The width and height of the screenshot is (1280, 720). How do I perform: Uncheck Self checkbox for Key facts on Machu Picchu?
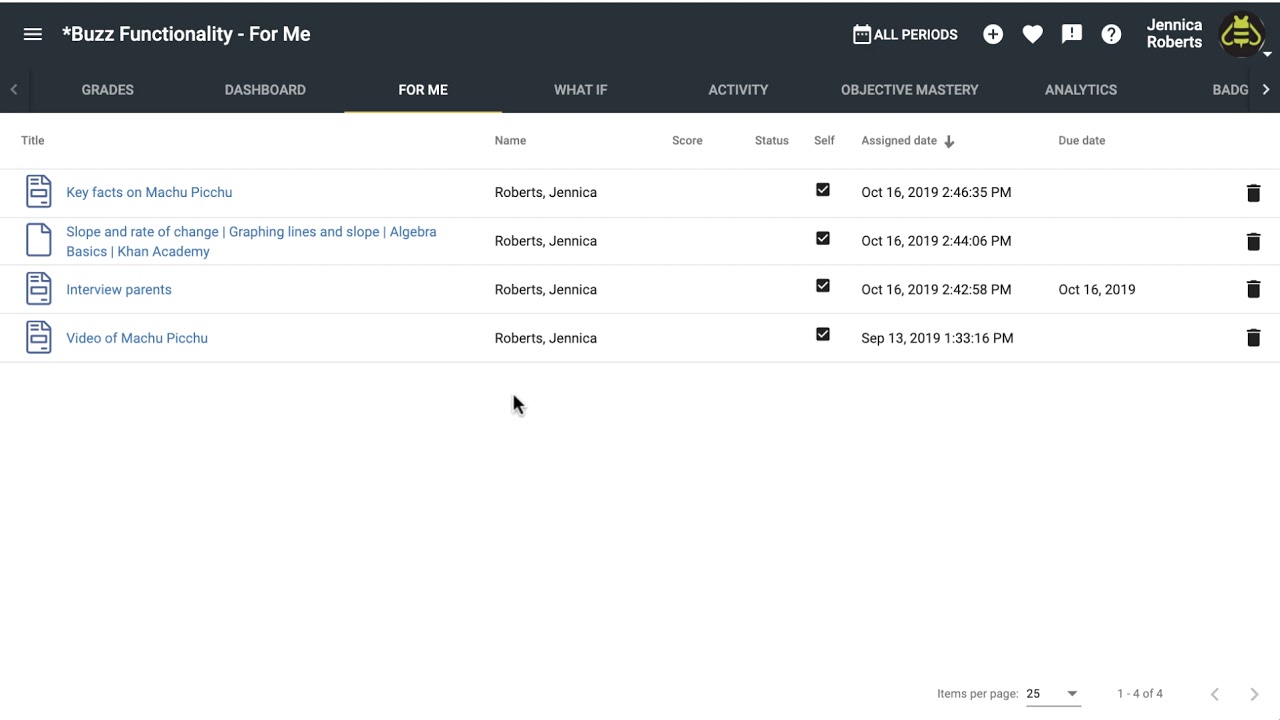click(823, 189)
